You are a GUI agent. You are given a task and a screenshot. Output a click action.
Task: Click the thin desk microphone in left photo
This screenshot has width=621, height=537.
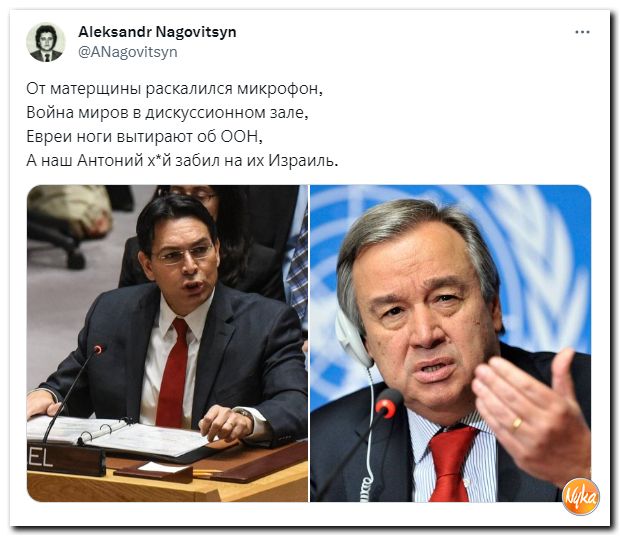72,392
